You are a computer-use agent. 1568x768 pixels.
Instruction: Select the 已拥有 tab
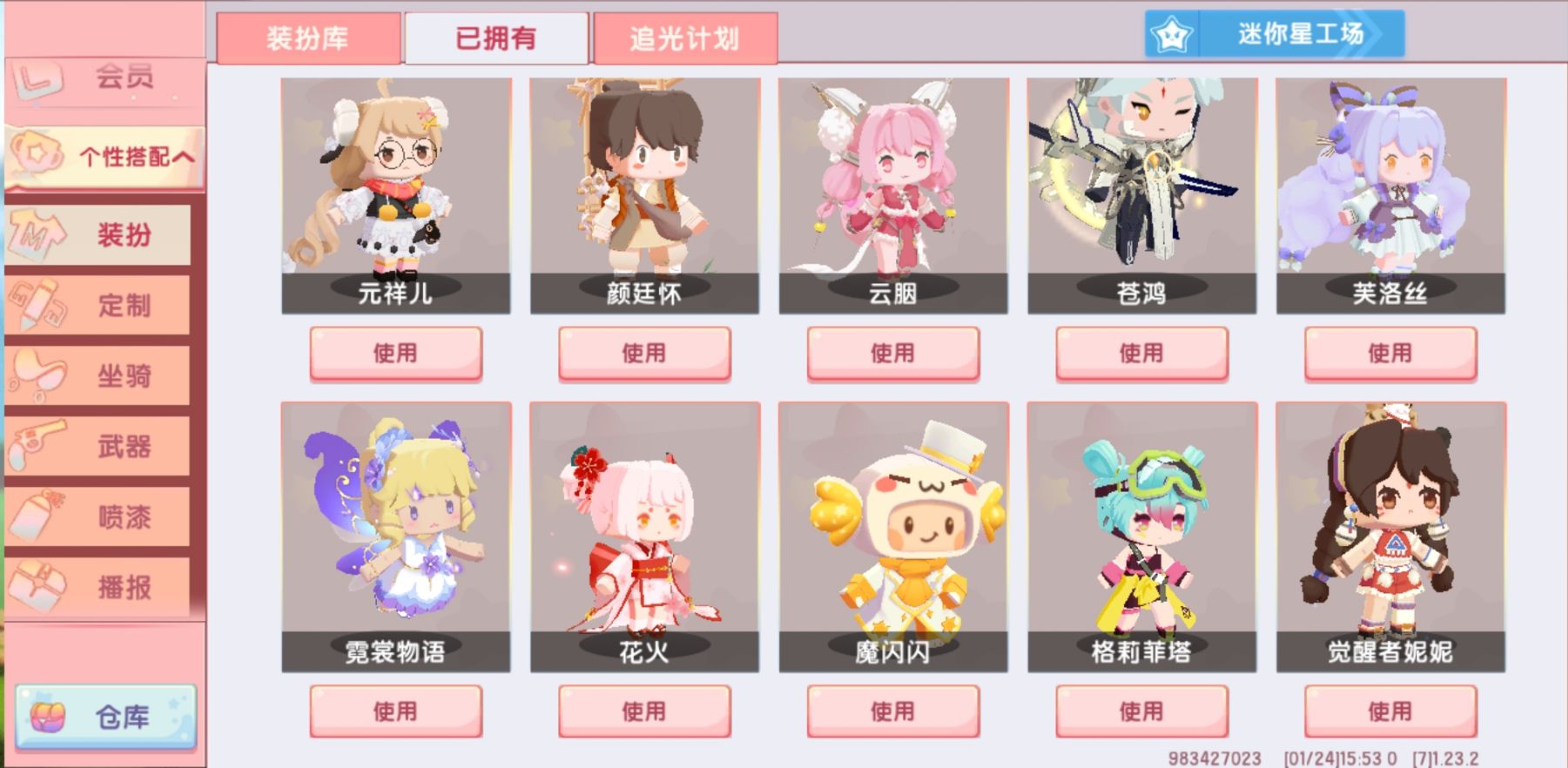496,38
